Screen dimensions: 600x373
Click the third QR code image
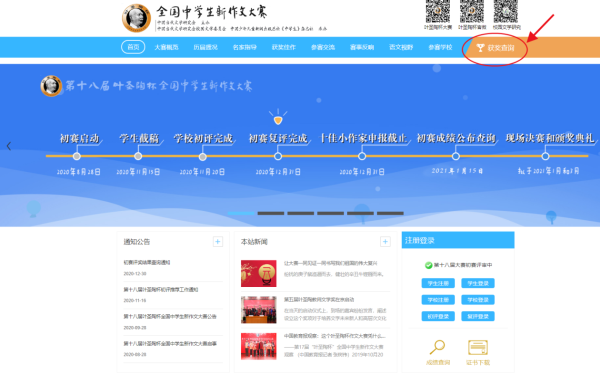pos(505,11)
